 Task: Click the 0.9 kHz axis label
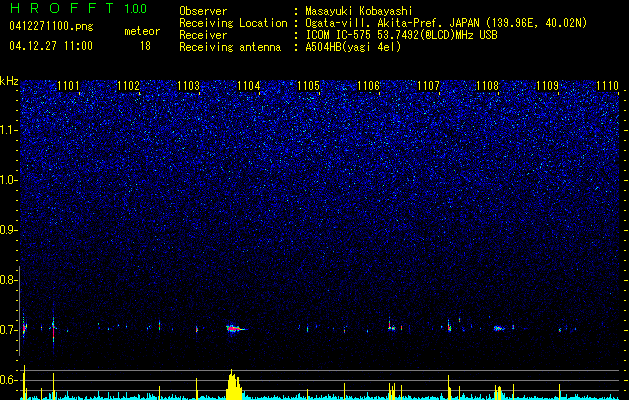click(x=8, y=230)
